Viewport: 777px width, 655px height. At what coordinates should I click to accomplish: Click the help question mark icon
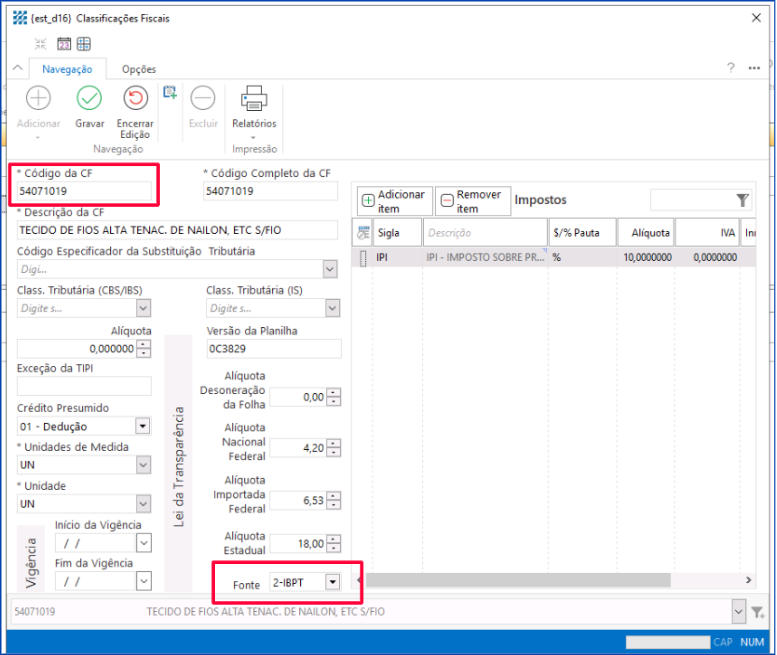(730, 68)
